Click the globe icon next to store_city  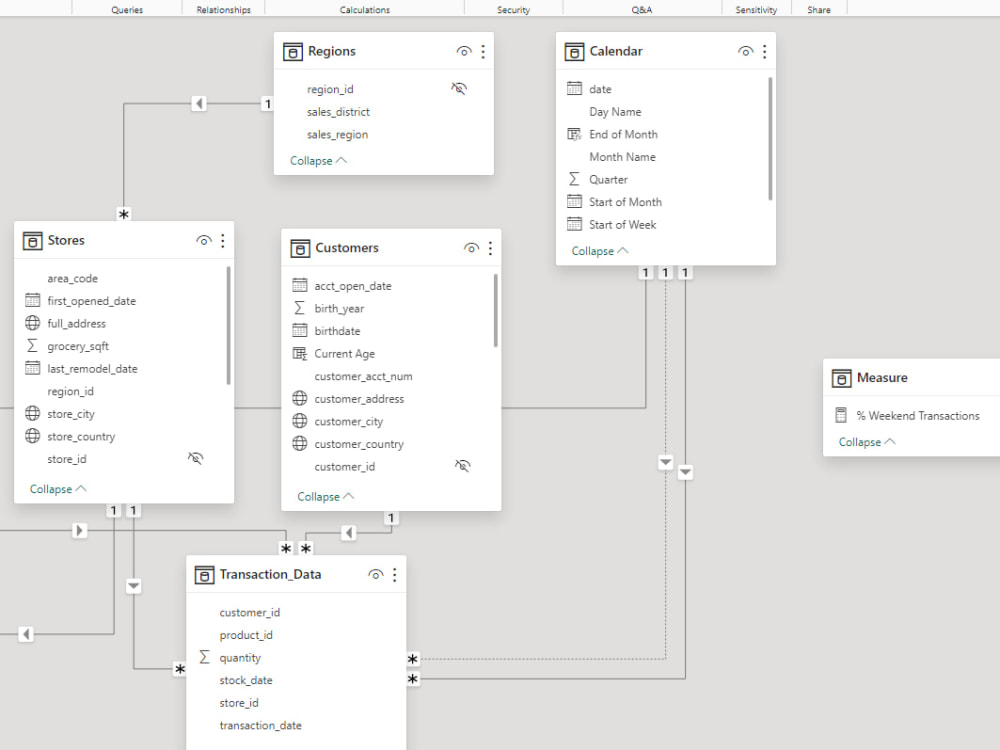coord(32,414)
